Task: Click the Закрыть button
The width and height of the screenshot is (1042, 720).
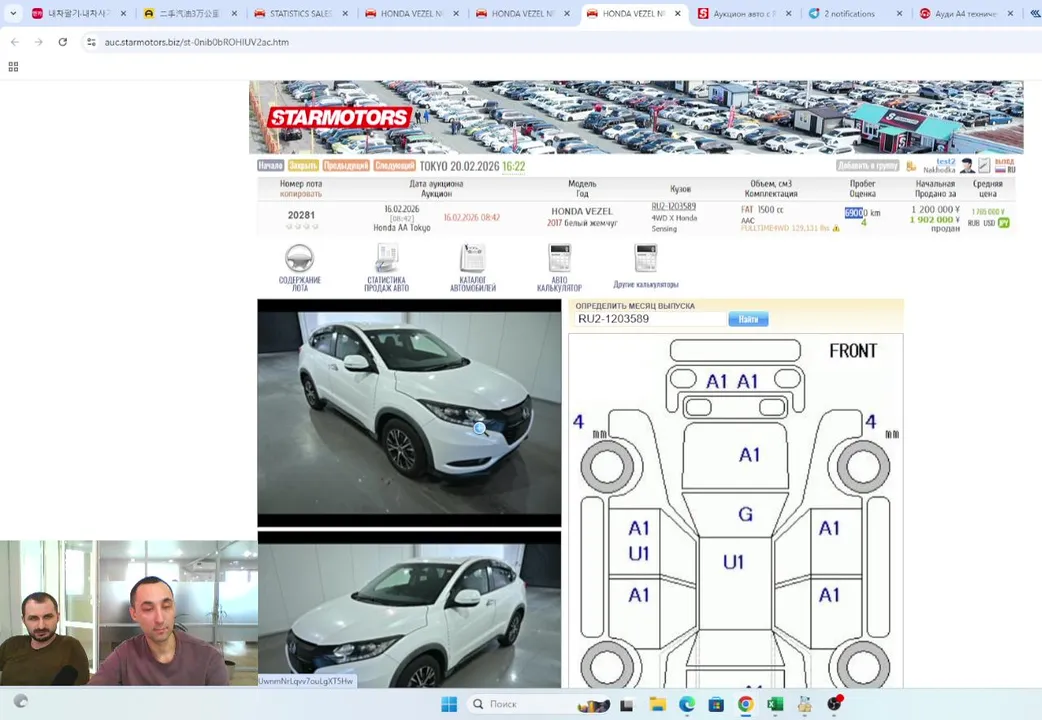Action: pos(303,166)
